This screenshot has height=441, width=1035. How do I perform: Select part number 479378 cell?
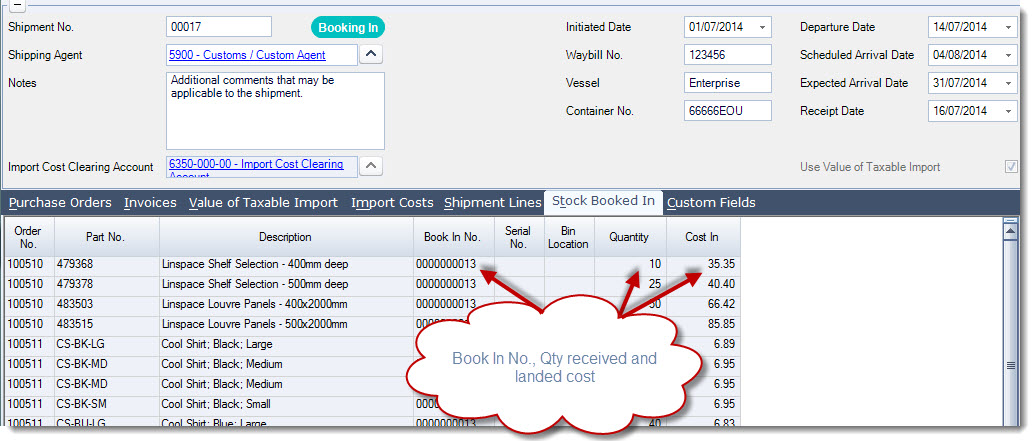106,284
